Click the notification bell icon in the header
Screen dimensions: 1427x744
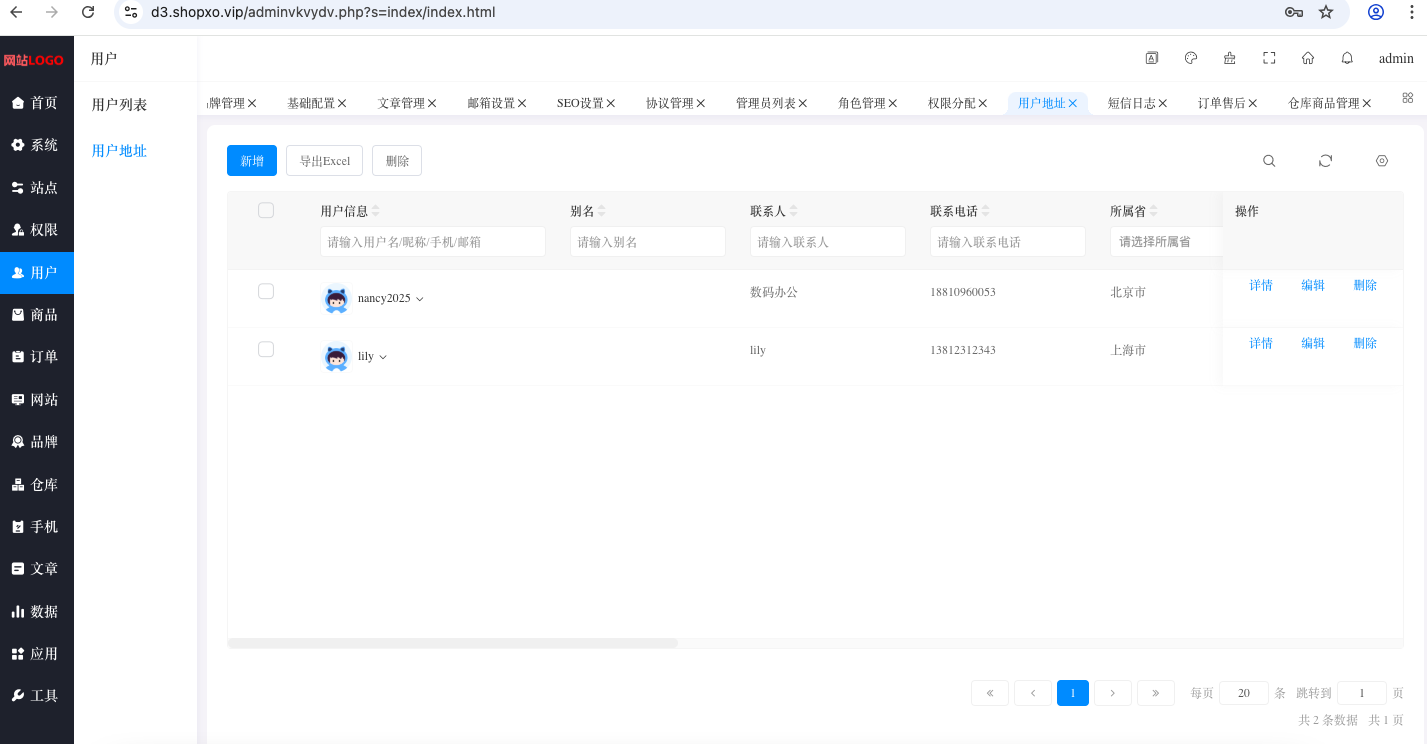coord(1347,58)
